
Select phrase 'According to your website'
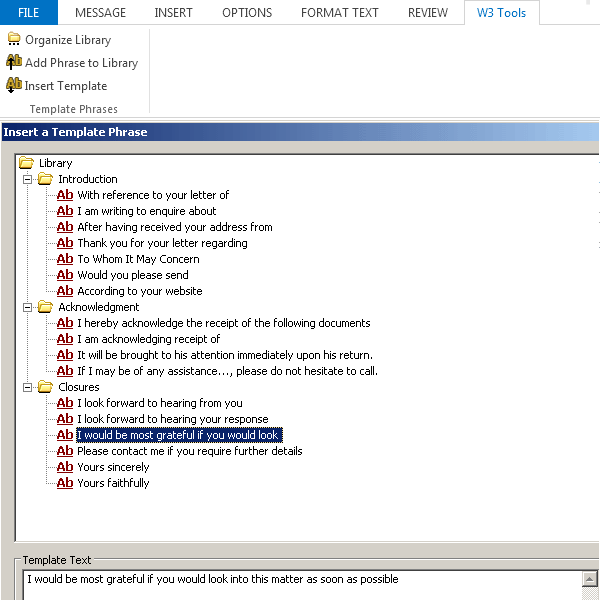tap(140, 291)
